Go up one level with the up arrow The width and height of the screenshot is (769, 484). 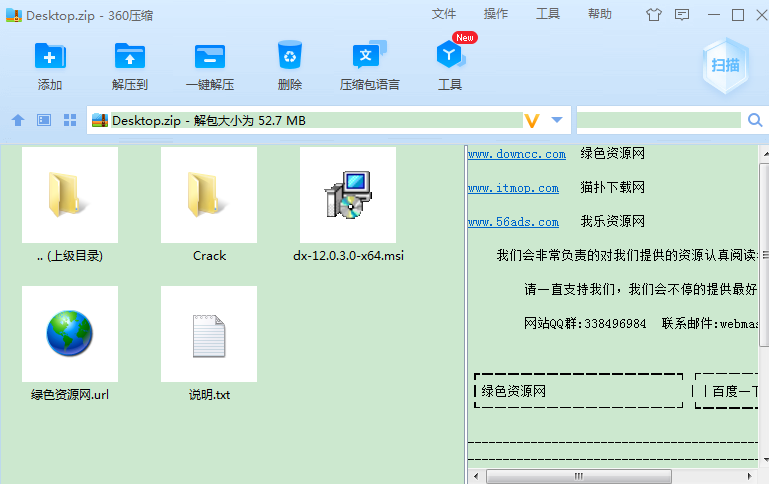(x=18, y=120)
